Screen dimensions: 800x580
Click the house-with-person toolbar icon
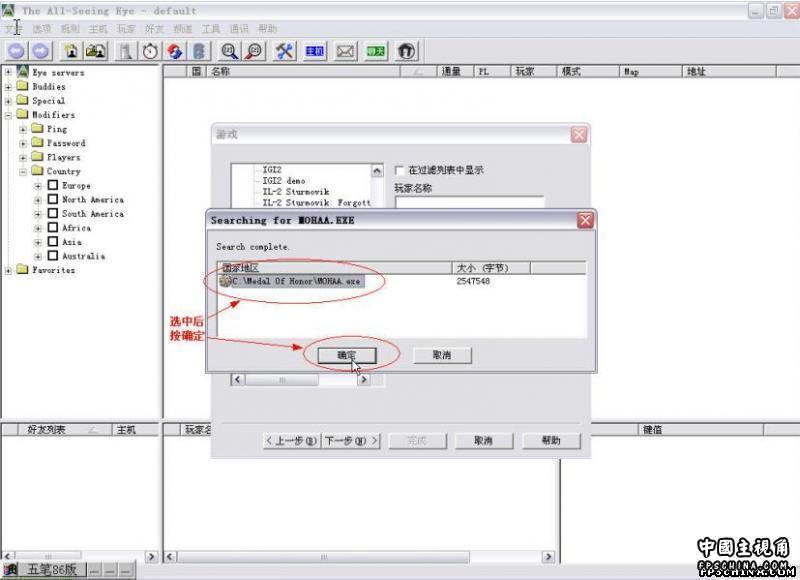71,51
